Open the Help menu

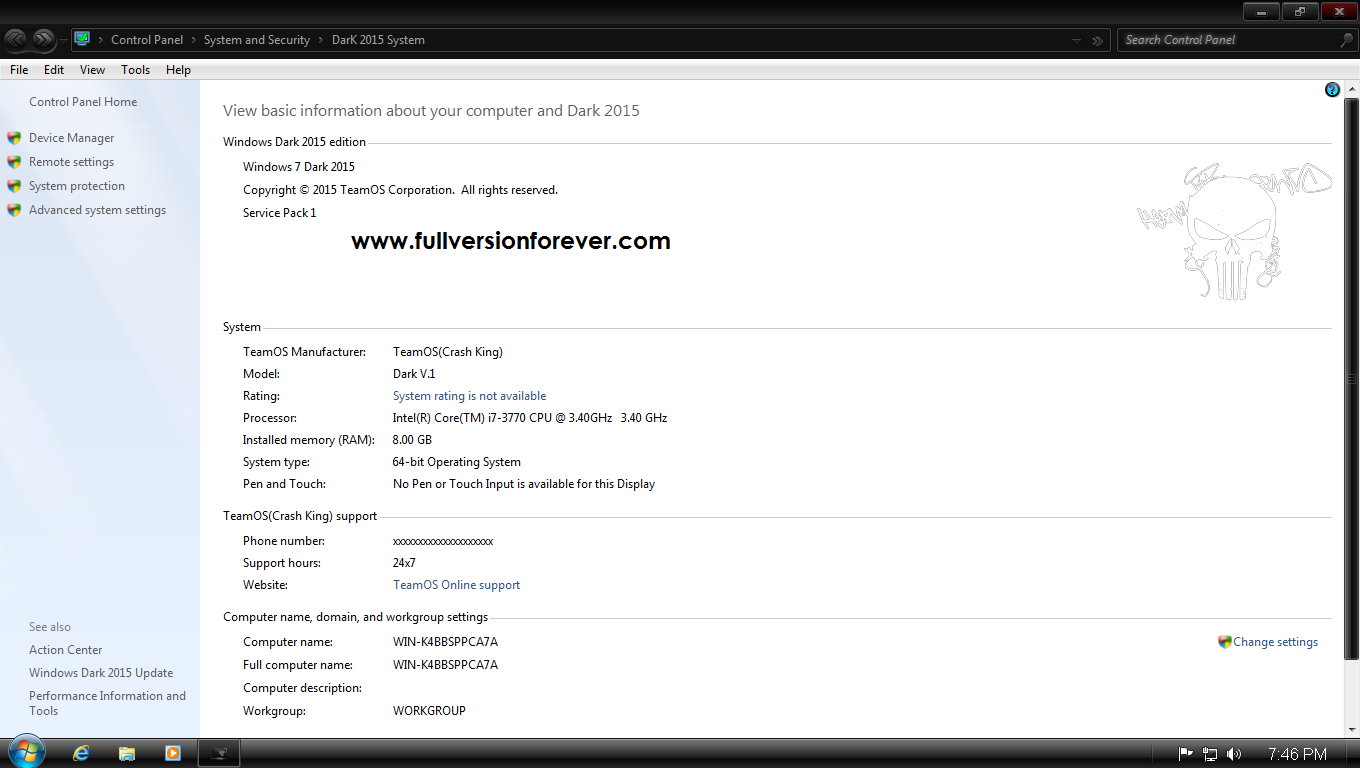pos(178,70)
